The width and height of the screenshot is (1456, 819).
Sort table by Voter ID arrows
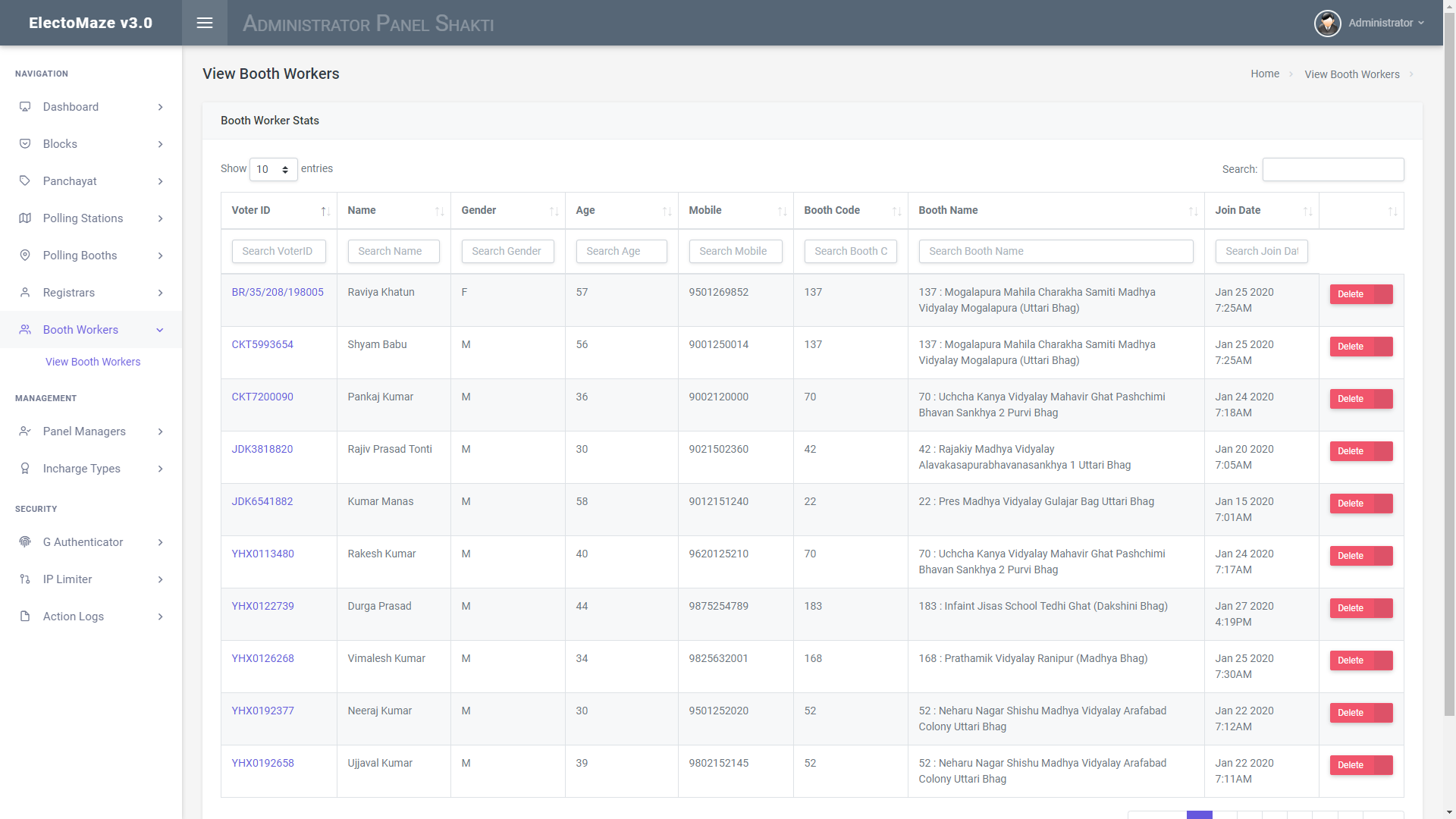click(x=325, y=212)
